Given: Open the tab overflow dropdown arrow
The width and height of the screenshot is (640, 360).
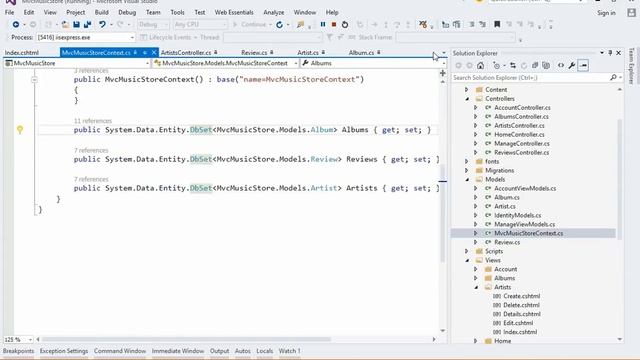Looking at the screenshot, I should (x=444, y=53).
